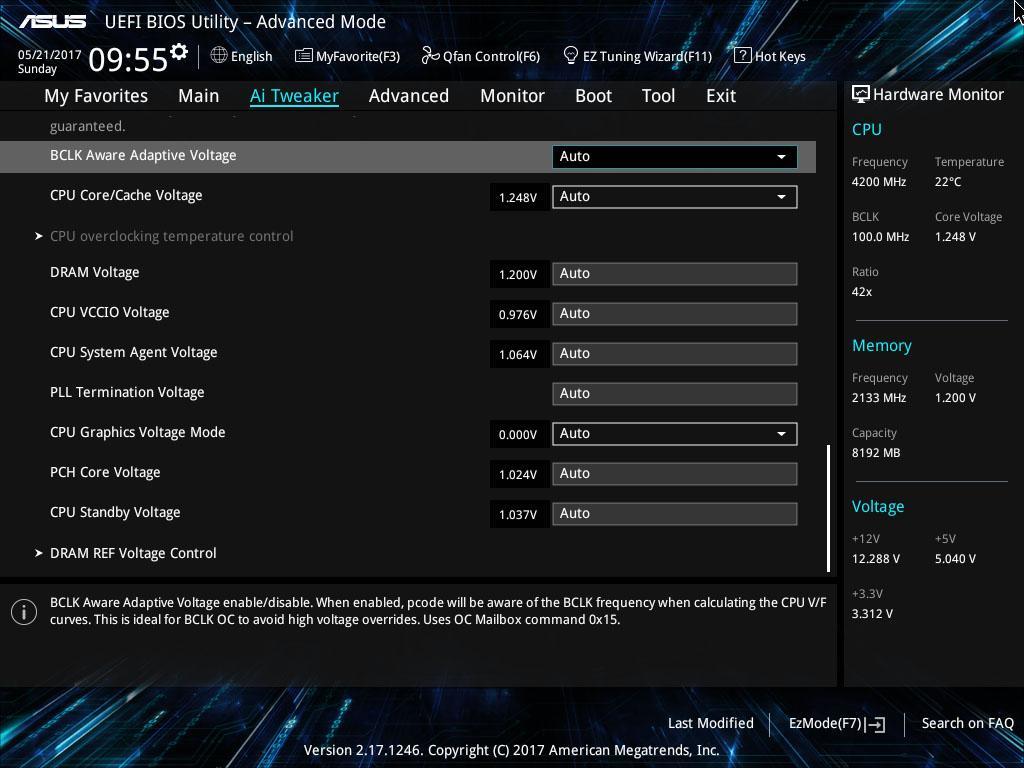Click the 2133 MHz memory frequency value
This screenshot has height=768, width=1024.
pyautogui.click(x=879, y=398)
